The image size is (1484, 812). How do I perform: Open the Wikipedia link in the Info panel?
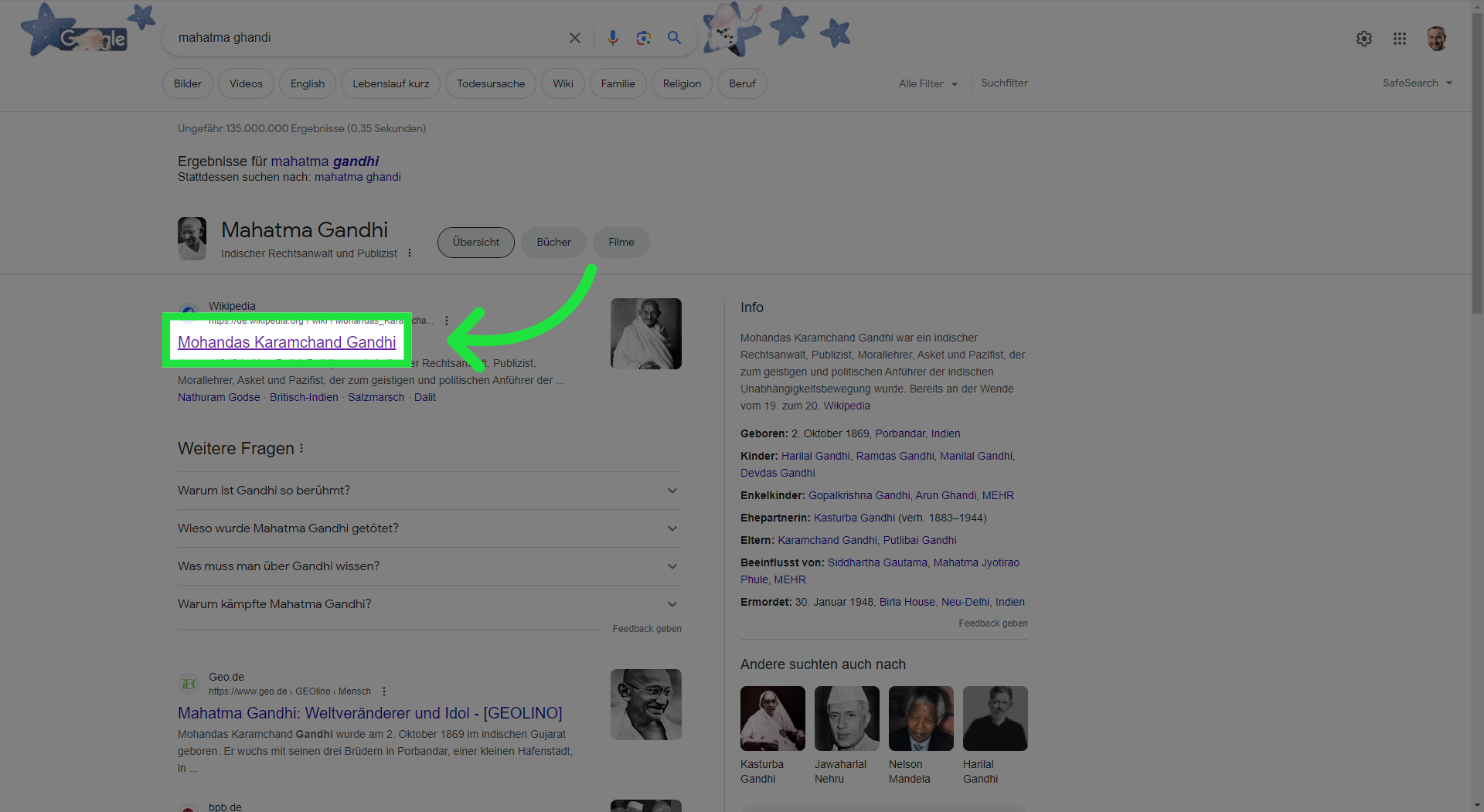click(x=846, y=406)
